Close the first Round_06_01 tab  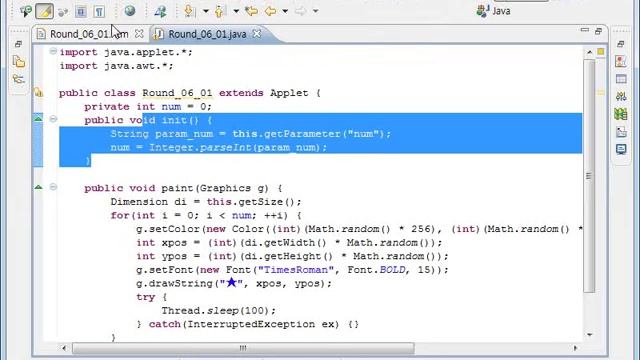[139, 34]
